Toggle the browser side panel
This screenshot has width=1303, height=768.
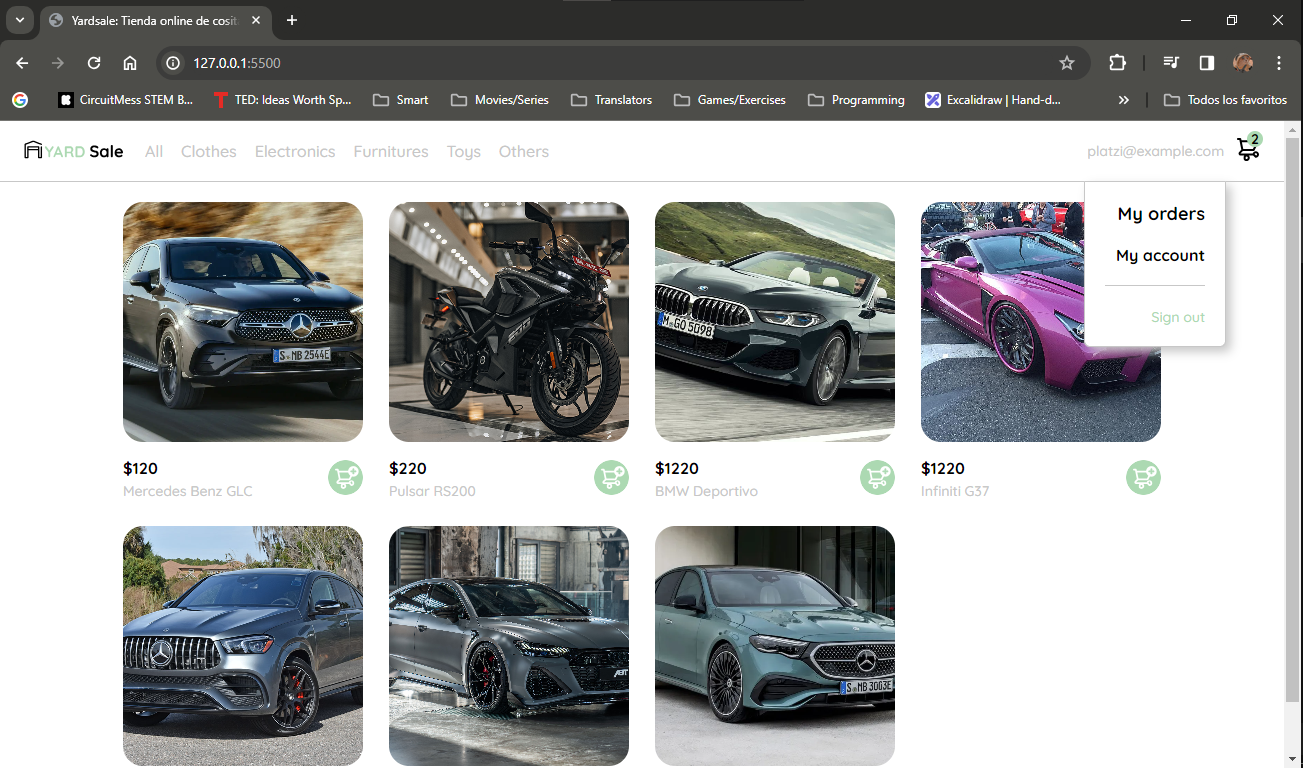1206,63
